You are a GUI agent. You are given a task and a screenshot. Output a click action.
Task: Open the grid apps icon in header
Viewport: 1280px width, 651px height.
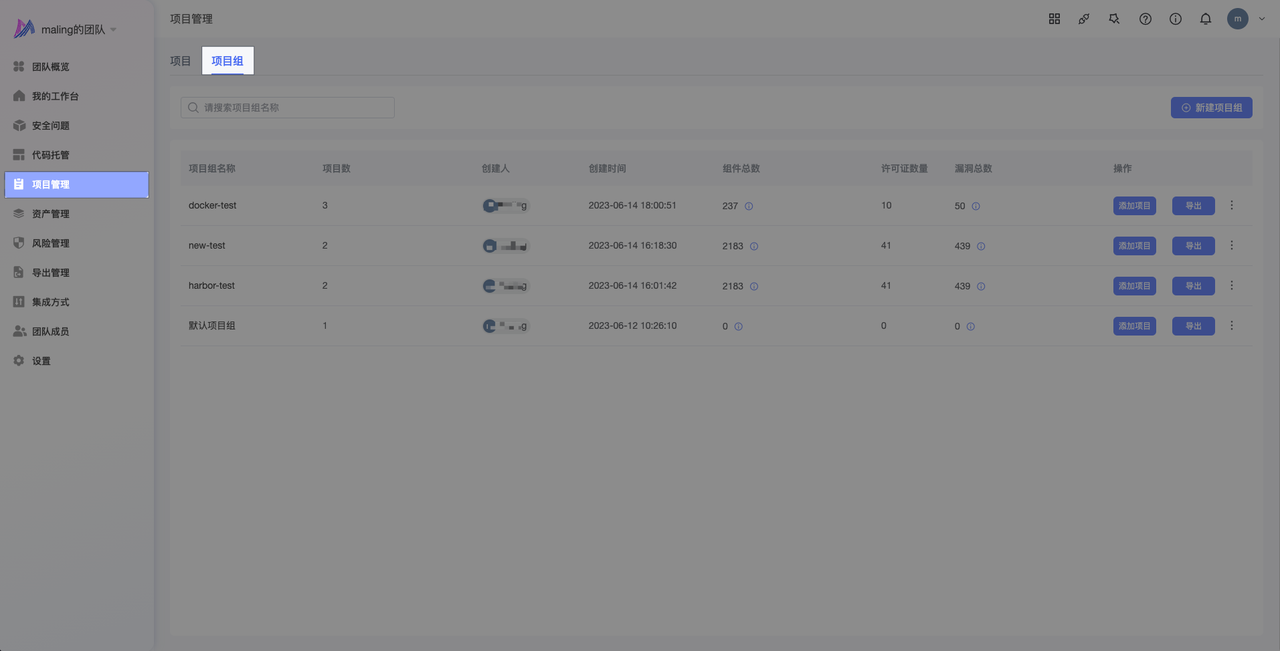[x=1054, y=19]
